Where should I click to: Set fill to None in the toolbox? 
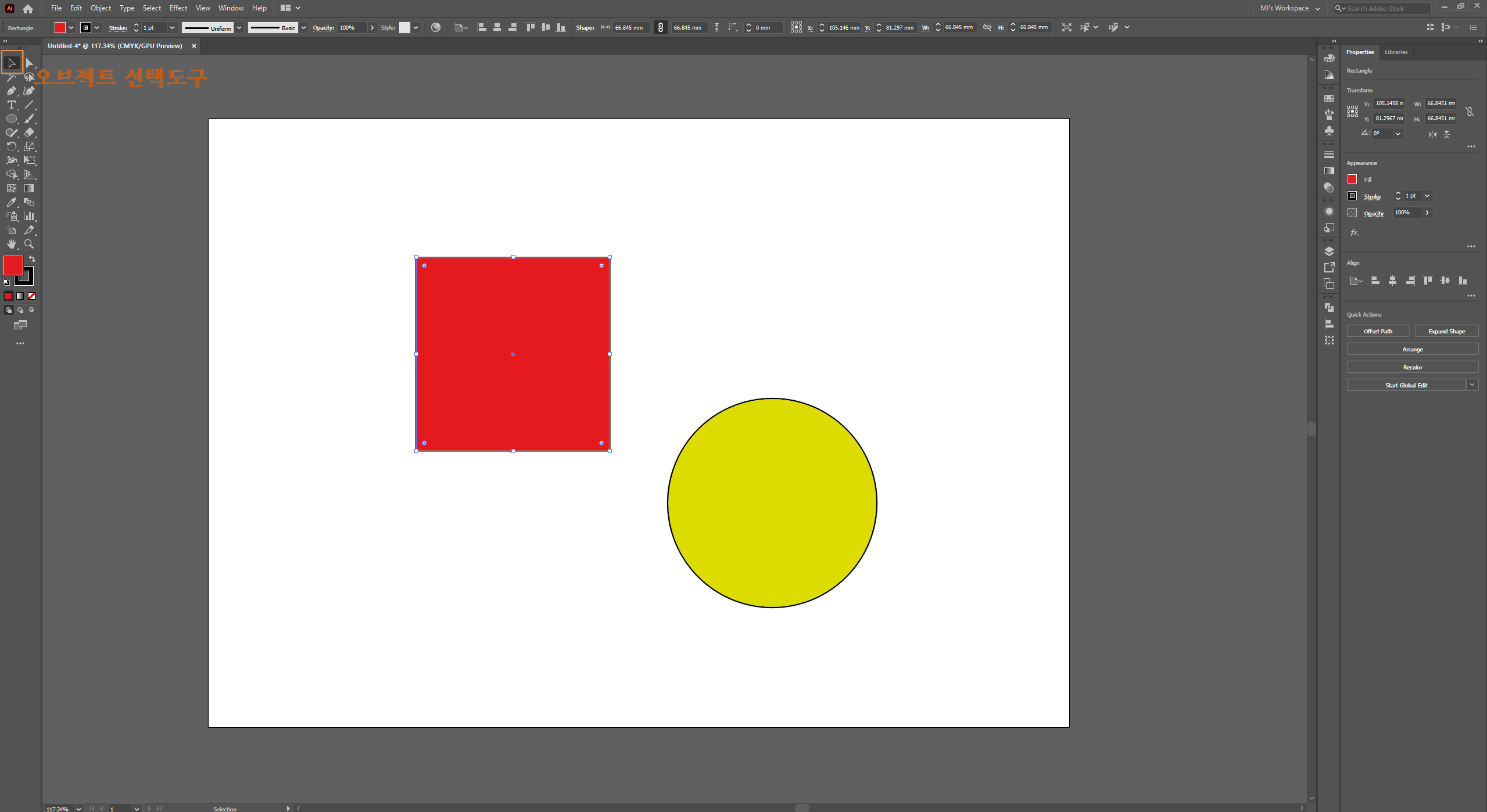[32, 296]
